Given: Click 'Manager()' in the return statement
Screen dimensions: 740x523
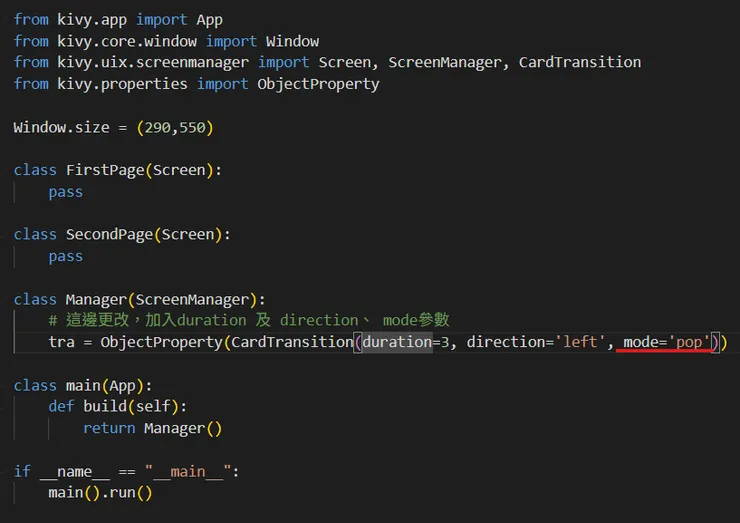Looking at the screenshot, I should [183, 428].
